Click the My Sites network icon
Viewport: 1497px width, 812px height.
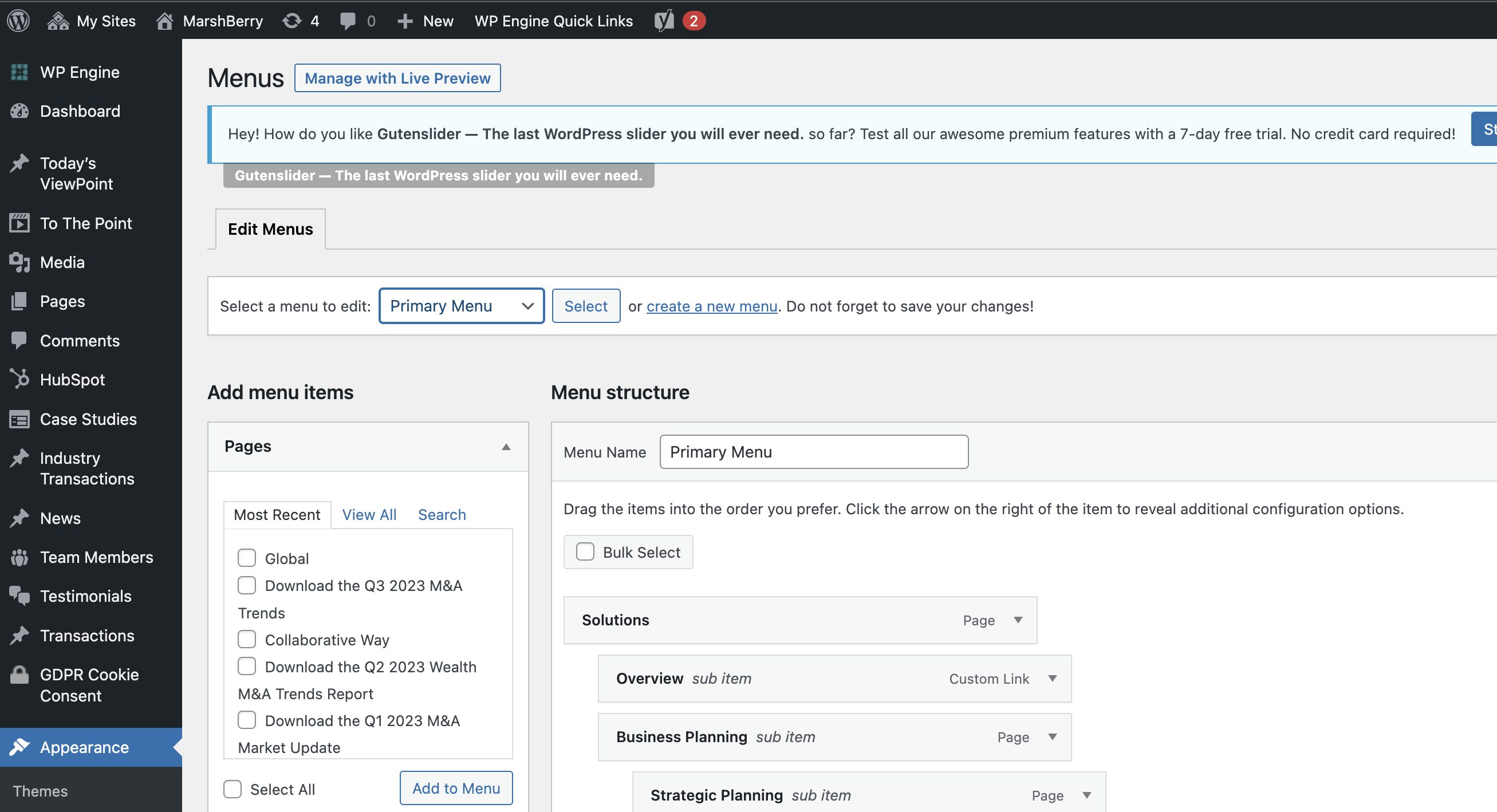(x=58, y=21)
